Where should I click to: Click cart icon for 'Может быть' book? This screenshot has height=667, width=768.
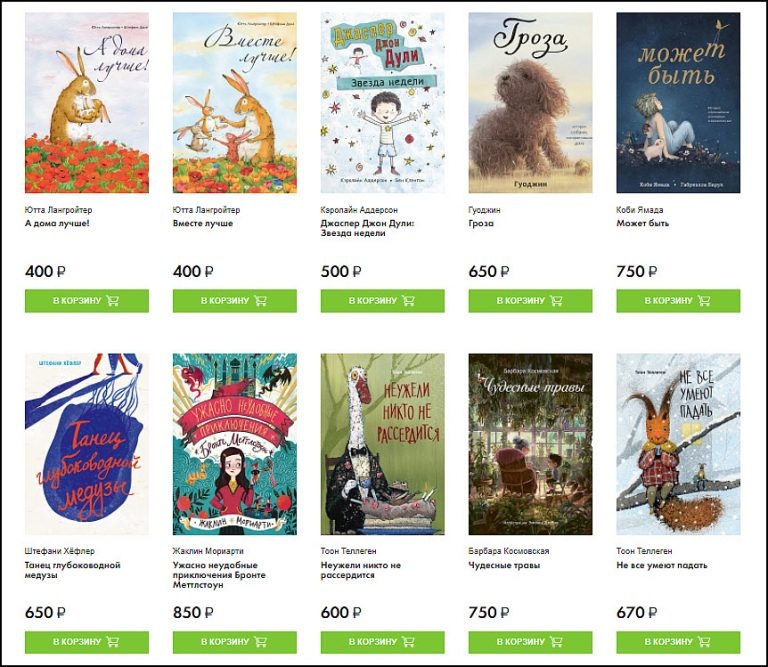(x=704, y=301)
